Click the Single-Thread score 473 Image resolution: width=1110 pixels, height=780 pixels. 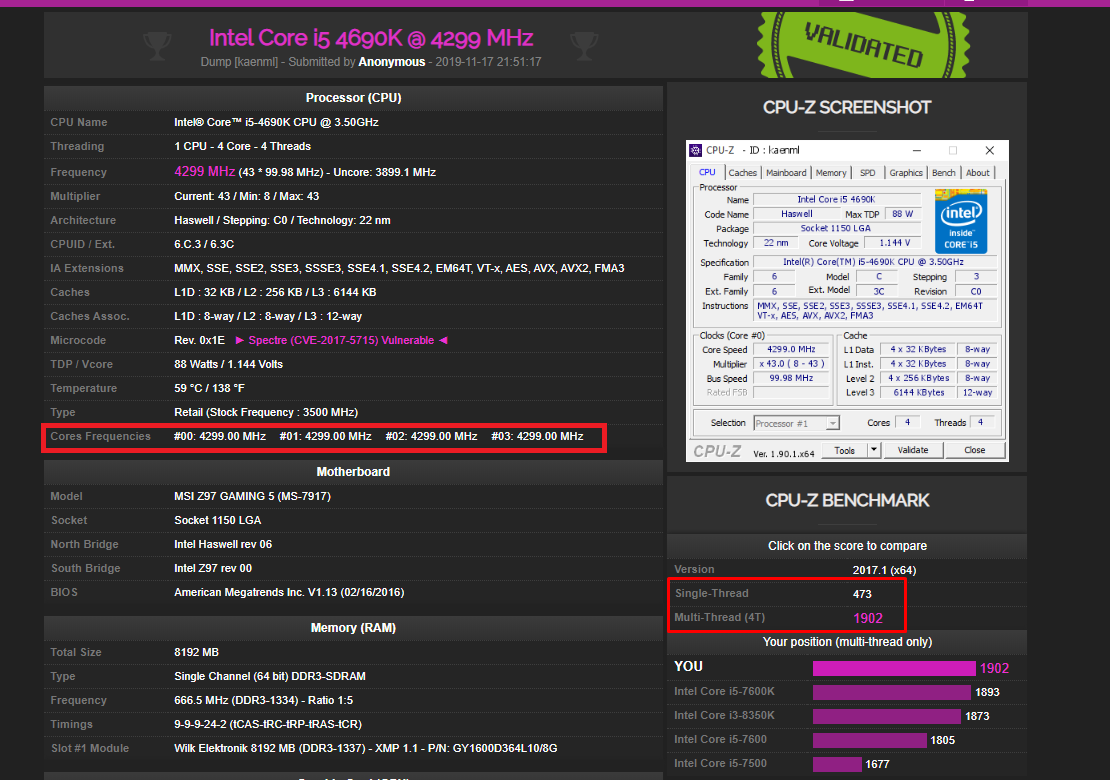[862, 594]
